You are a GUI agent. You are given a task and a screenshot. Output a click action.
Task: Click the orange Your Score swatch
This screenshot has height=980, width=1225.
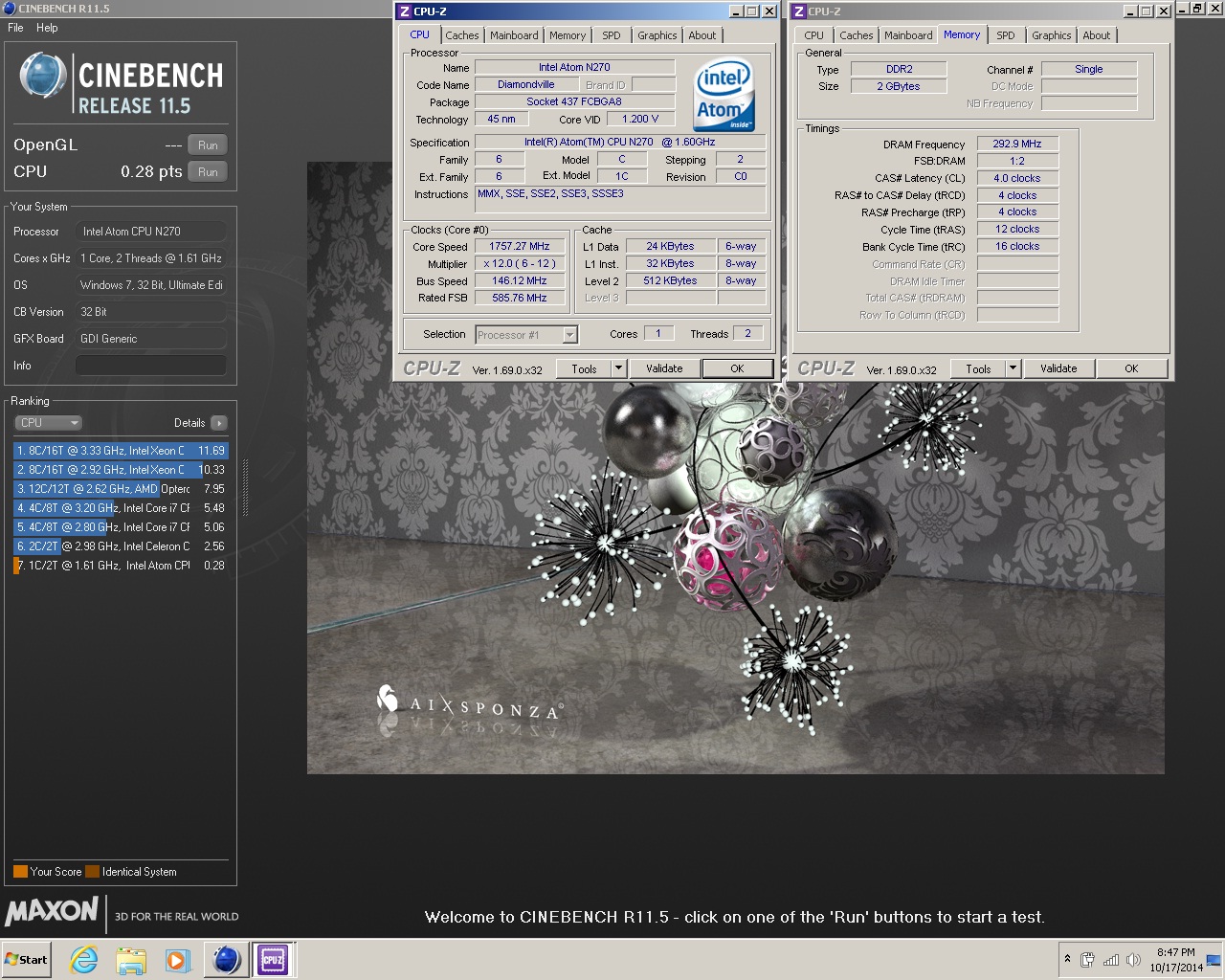(20, 872)
